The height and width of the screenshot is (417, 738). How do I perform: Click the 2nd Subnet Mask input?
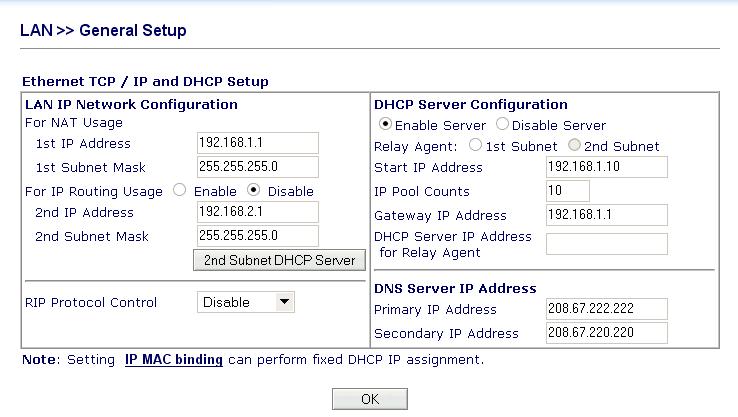coord(257,236)
